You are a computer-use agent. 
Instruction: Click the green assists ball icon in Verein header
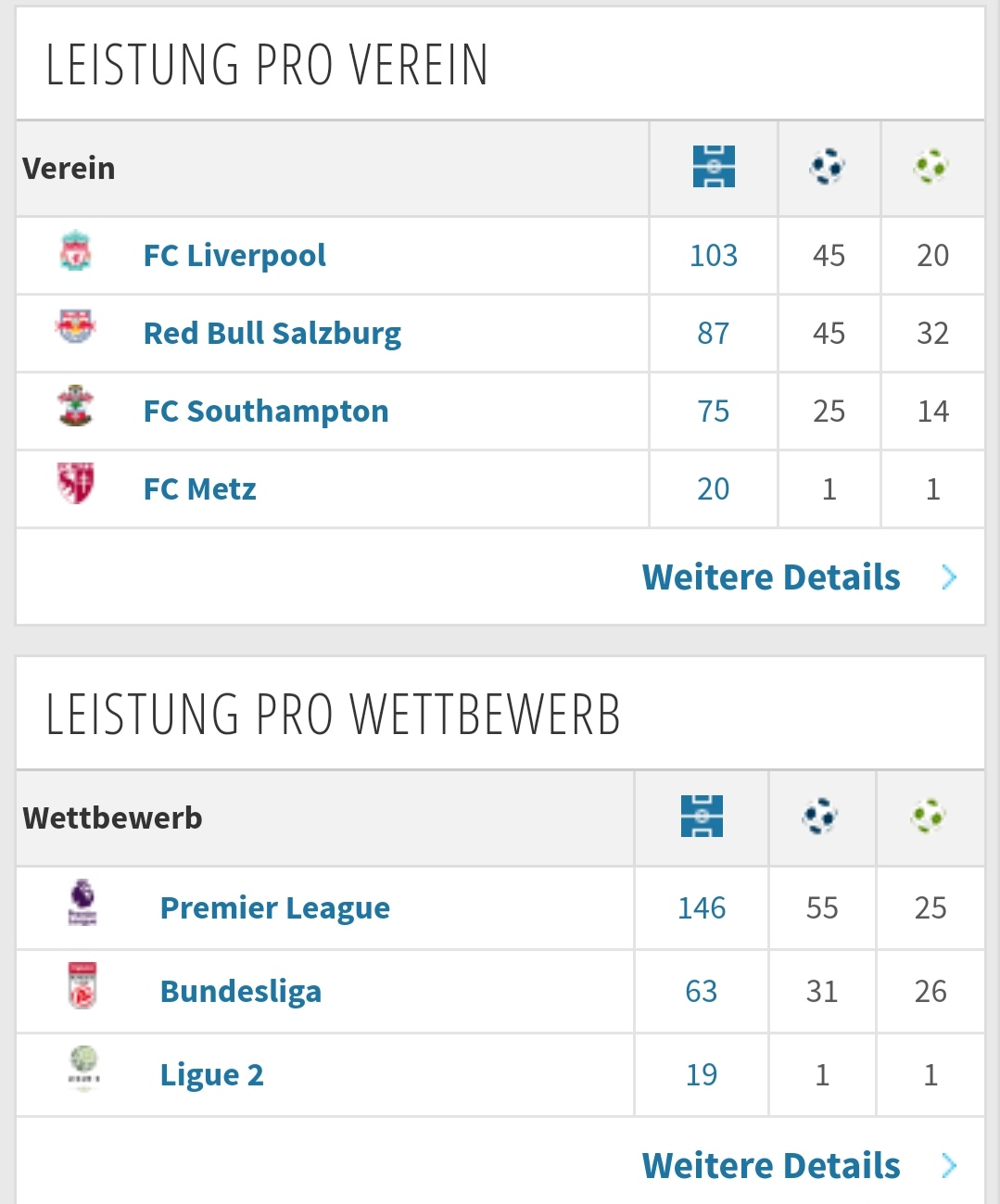point(931,167)
